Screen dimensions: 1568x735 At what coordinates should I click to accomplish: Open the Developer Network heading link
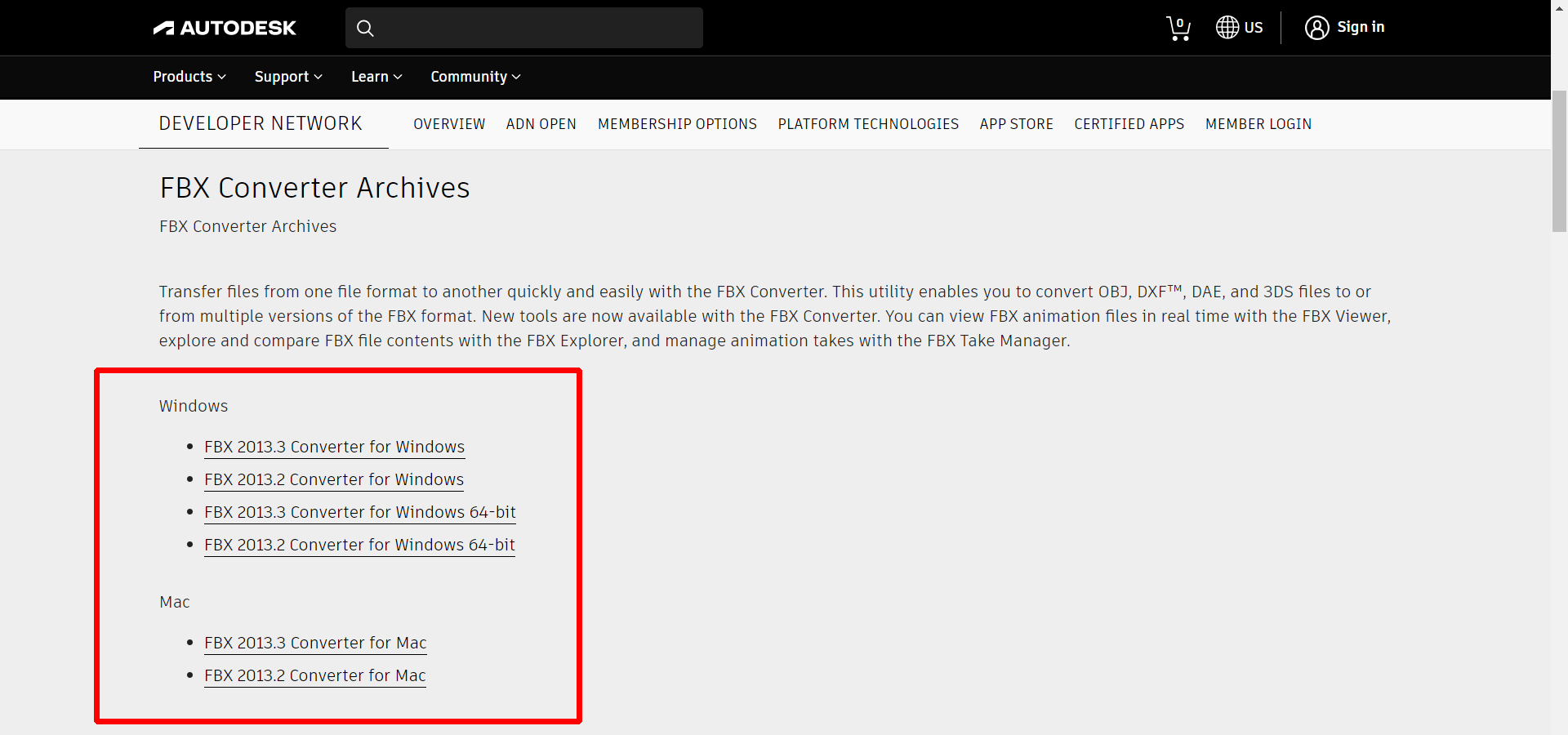pos(261,123)
